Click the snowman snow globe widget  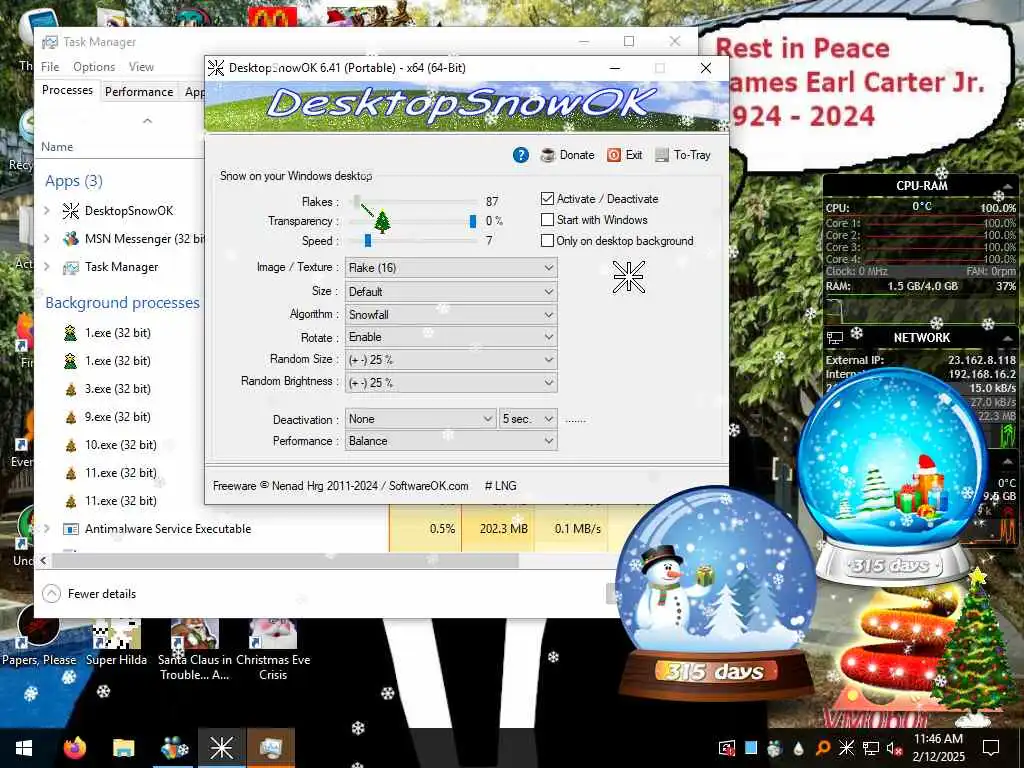click(x=715, y=591)
